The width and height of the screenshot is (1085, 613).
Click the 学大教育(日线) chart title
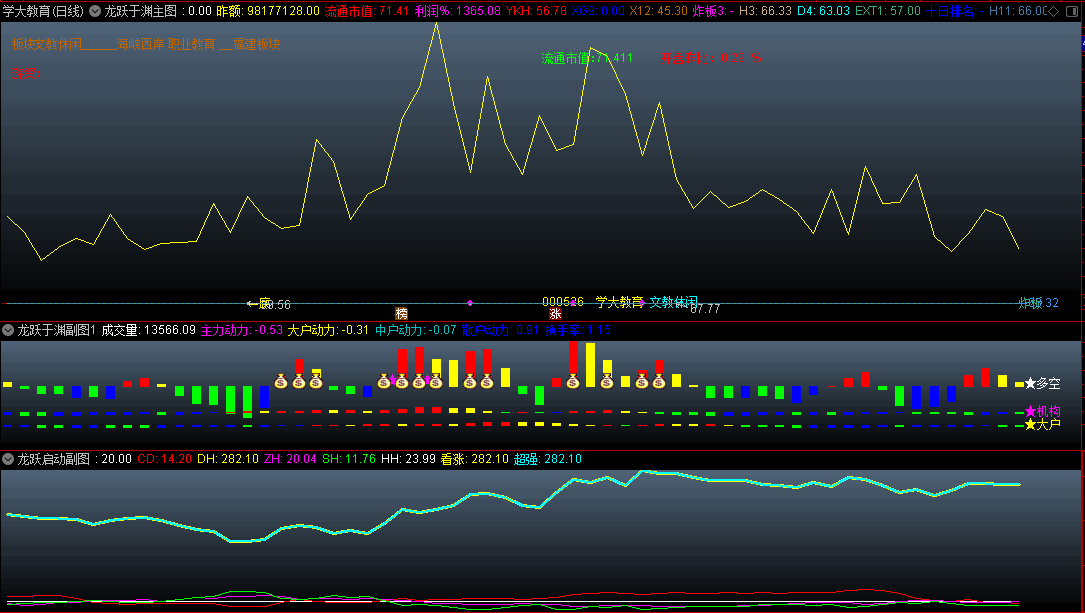point(43,11)
